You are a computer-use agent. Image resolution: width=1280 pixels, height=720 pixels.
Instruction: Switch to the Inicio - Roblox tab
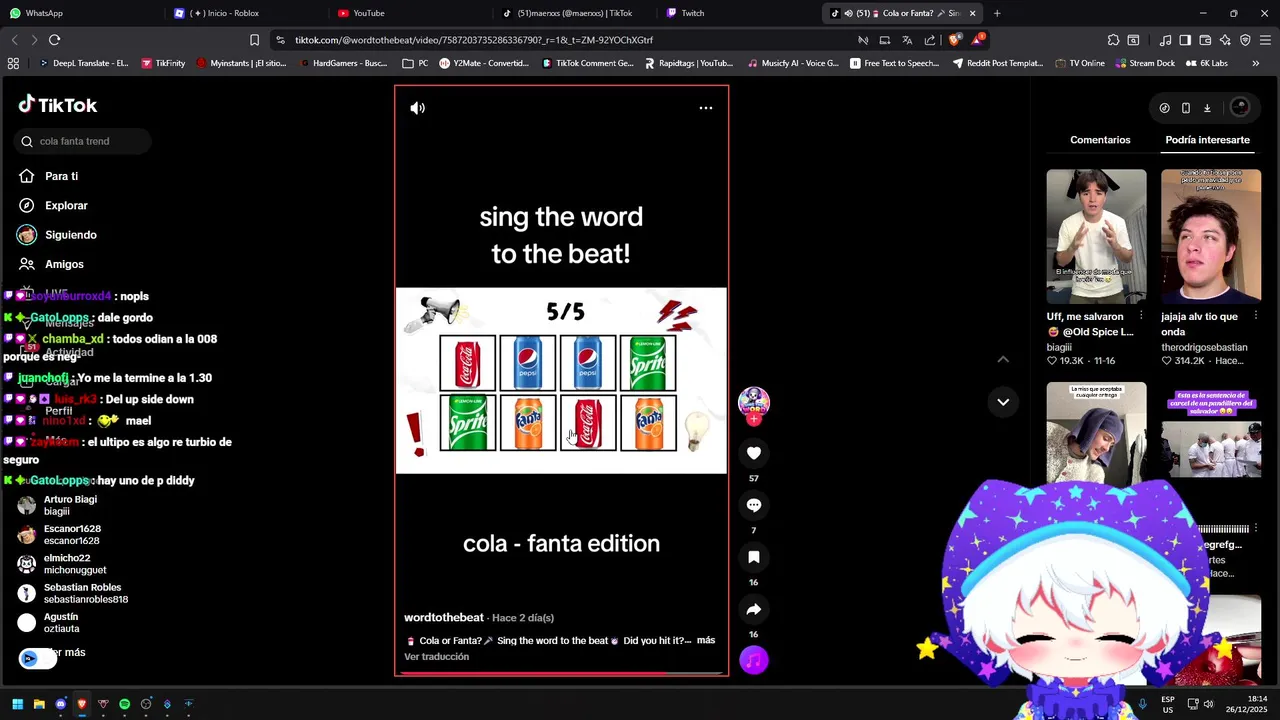(x=245, y=13)
